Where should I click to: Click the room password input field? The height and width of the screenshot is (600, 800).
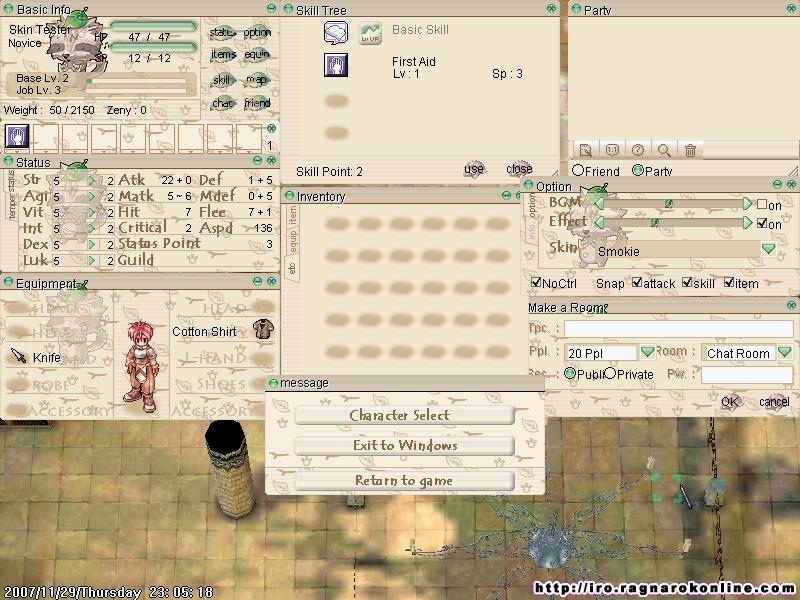(747, 374)
